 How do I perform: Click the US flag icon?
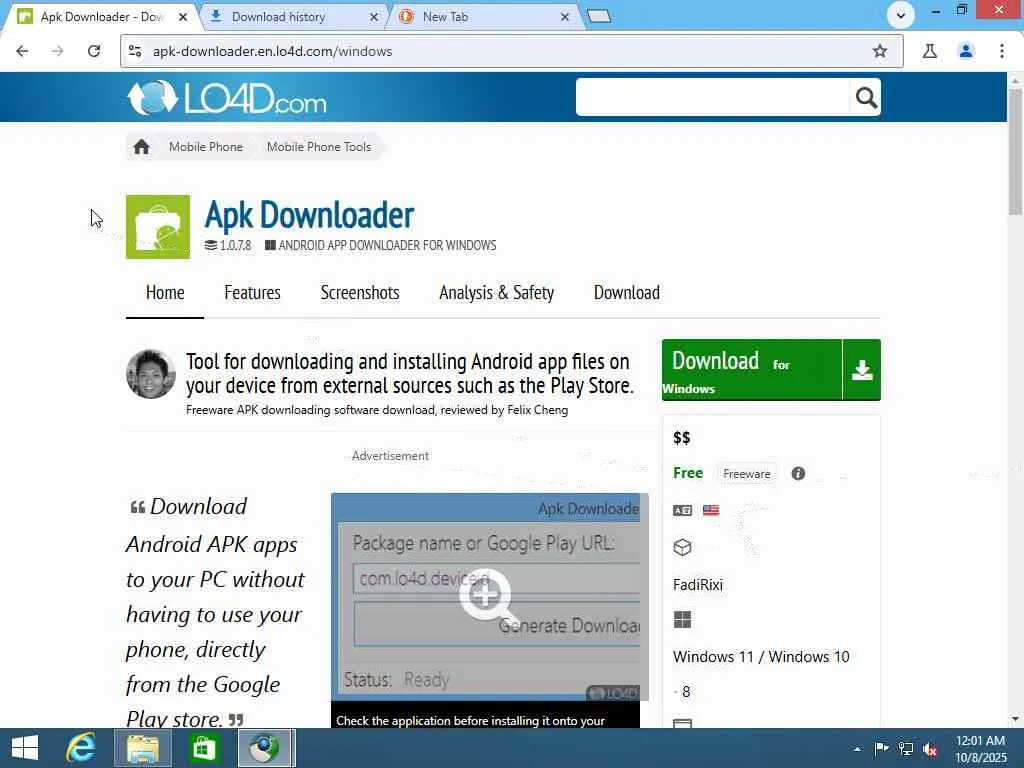pos(711,510)
